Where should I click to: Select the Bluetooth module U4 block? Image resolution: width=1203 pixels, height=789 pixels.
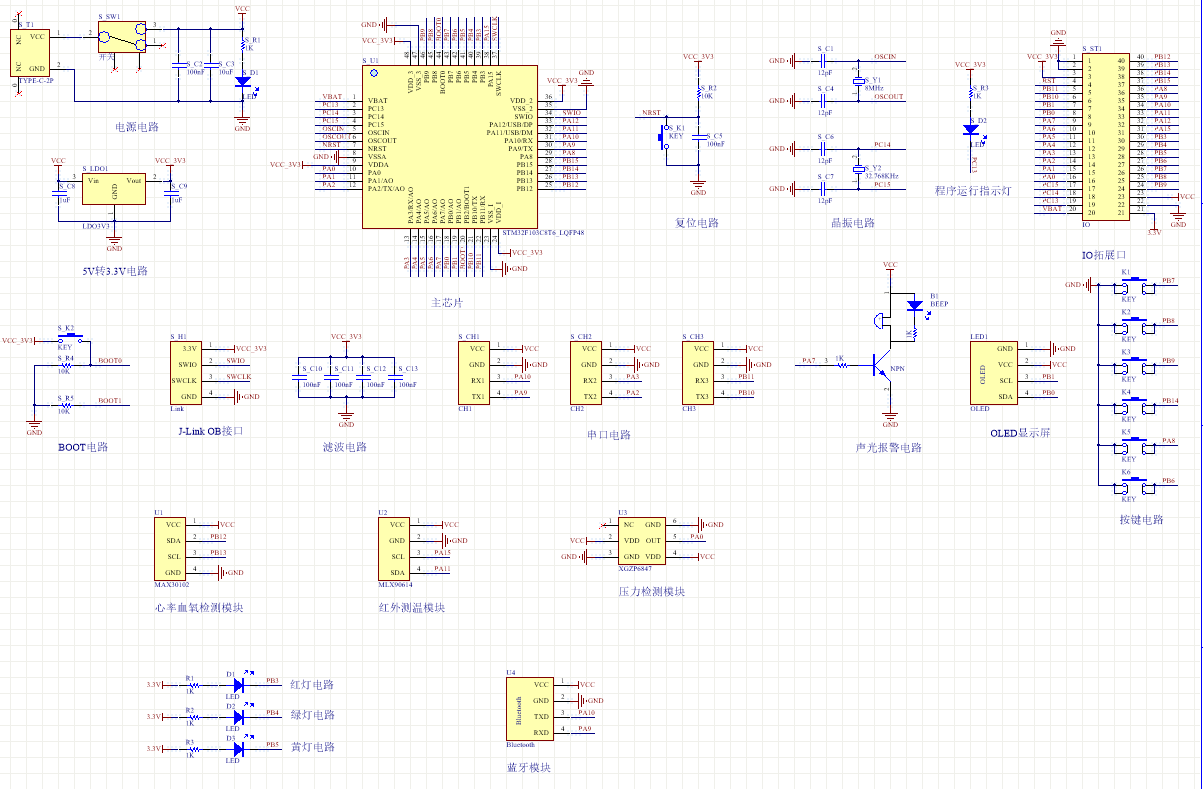(x=530, y=707)
